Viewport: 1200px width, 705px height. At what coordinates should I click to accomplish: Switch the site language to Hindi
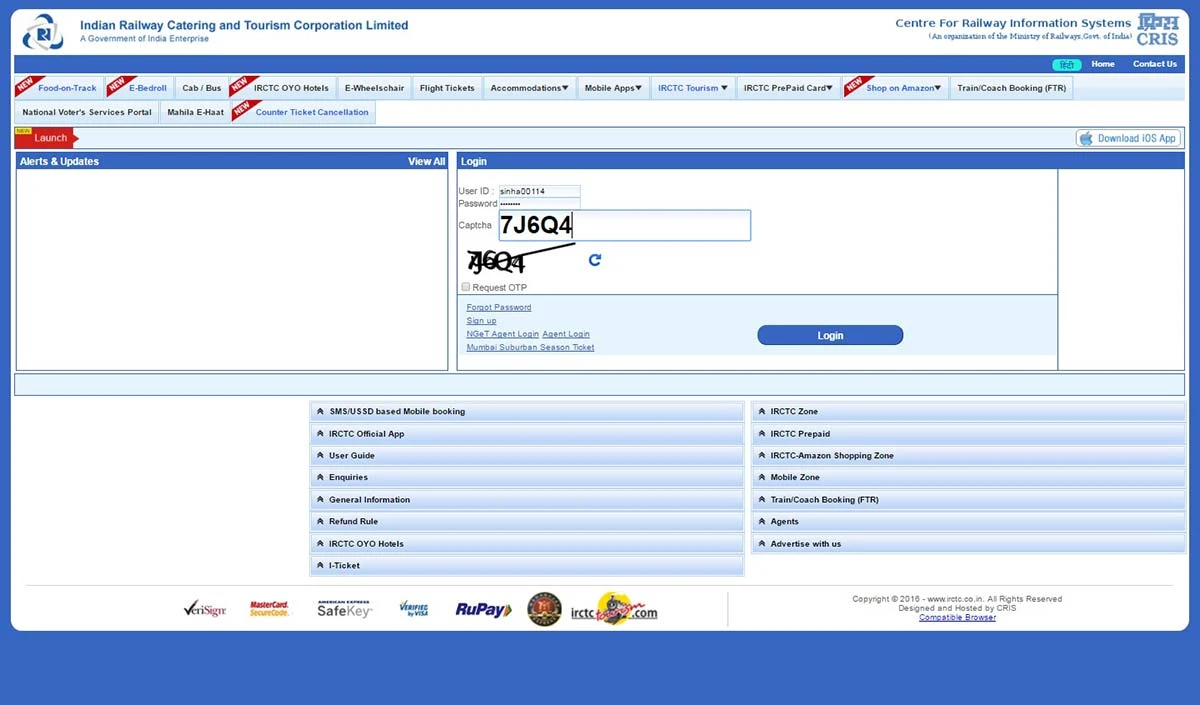(x=1066, y=63)
